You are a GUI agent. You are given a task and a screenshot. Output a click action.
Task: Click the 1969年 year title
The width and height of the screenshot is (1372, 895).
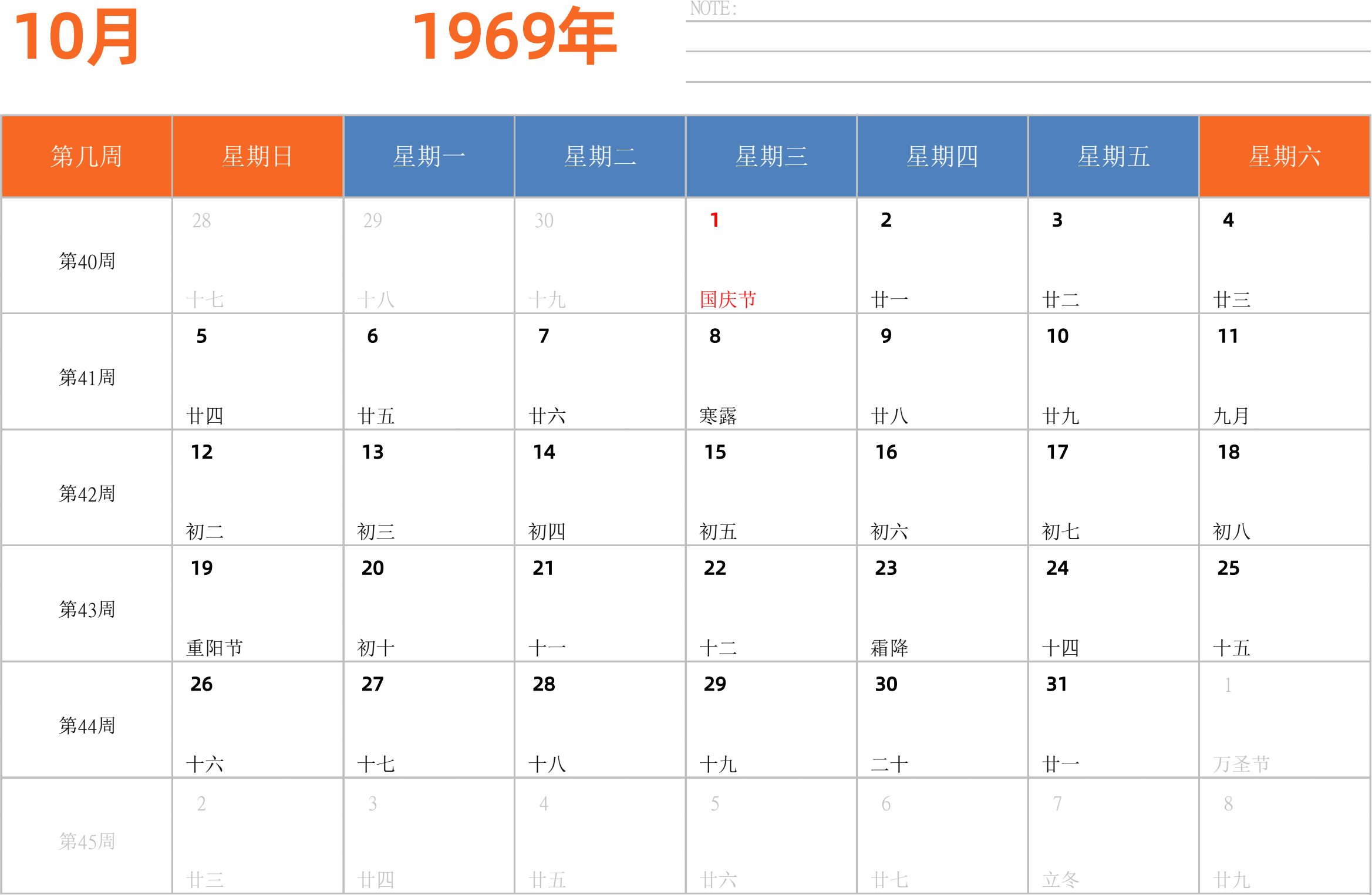coord(515,36)
